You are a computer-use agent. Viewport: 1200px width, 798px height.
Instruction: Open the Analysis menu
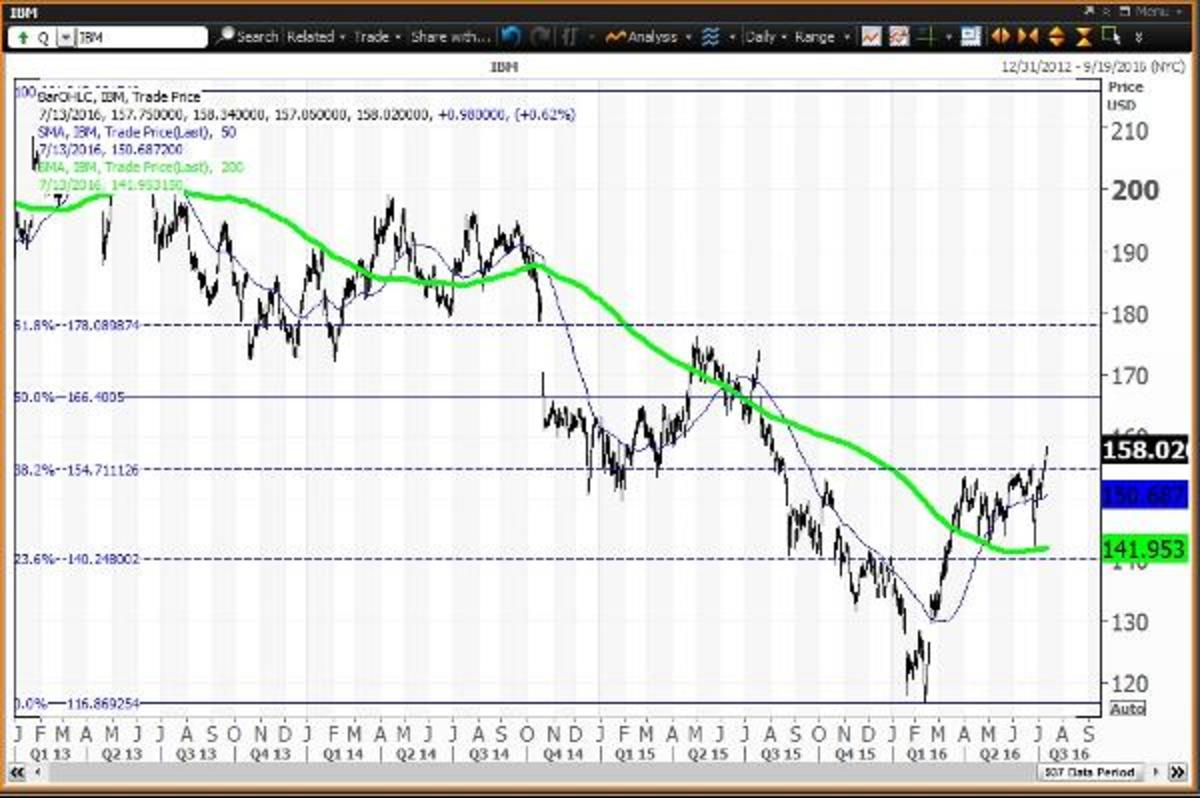coord(647,37)
